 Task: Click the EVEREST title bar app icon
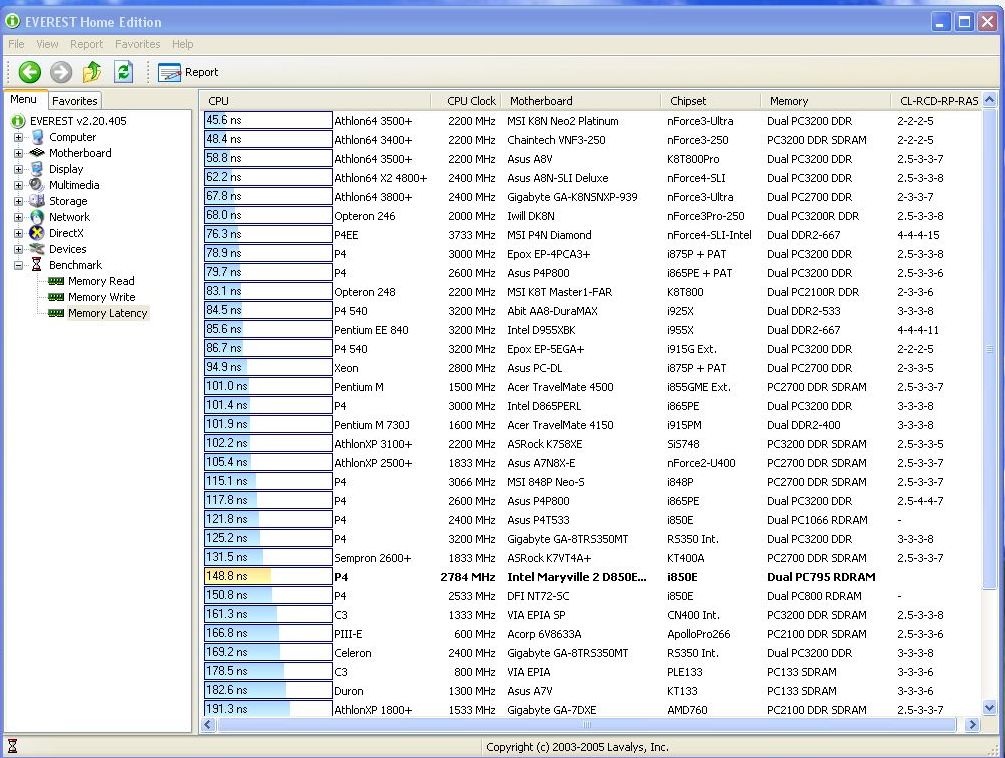(x=12, y=22)
